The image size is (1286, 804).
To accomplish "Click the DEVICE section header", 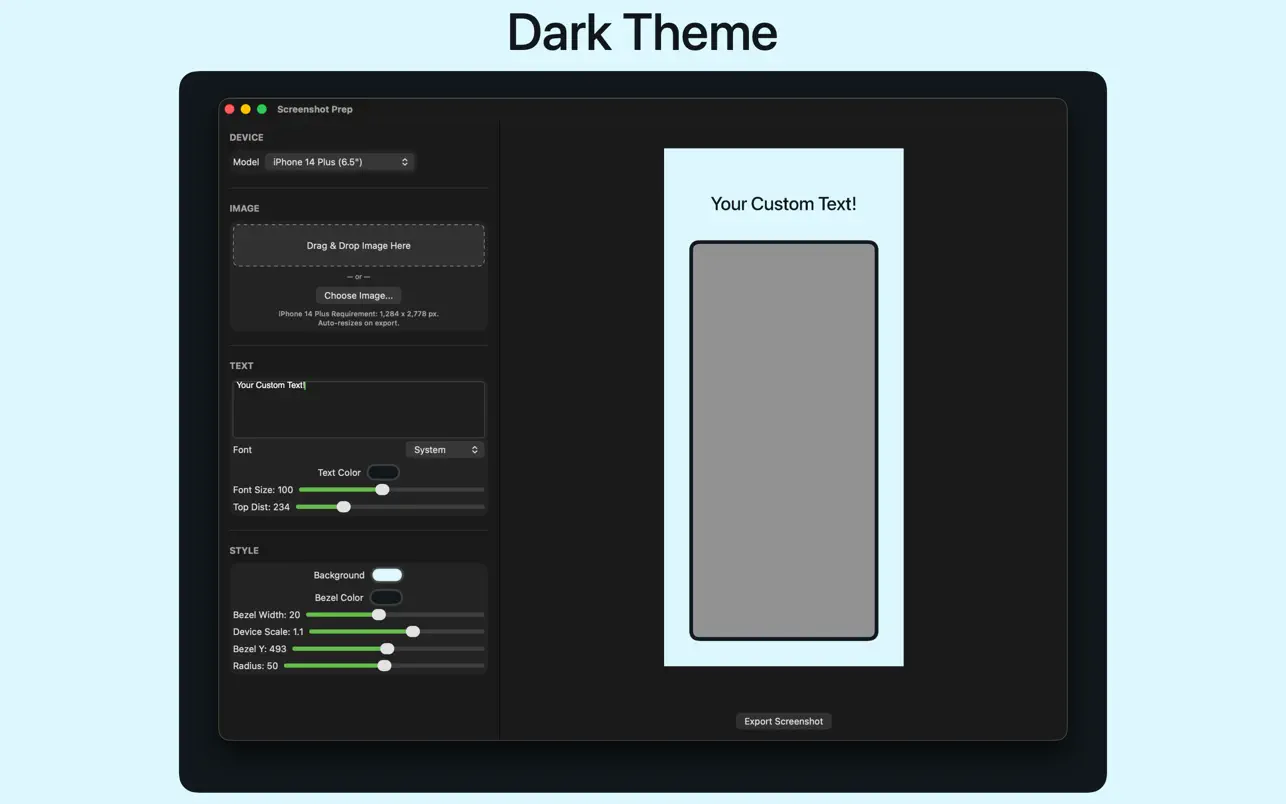I will click(x=247, y=137).
